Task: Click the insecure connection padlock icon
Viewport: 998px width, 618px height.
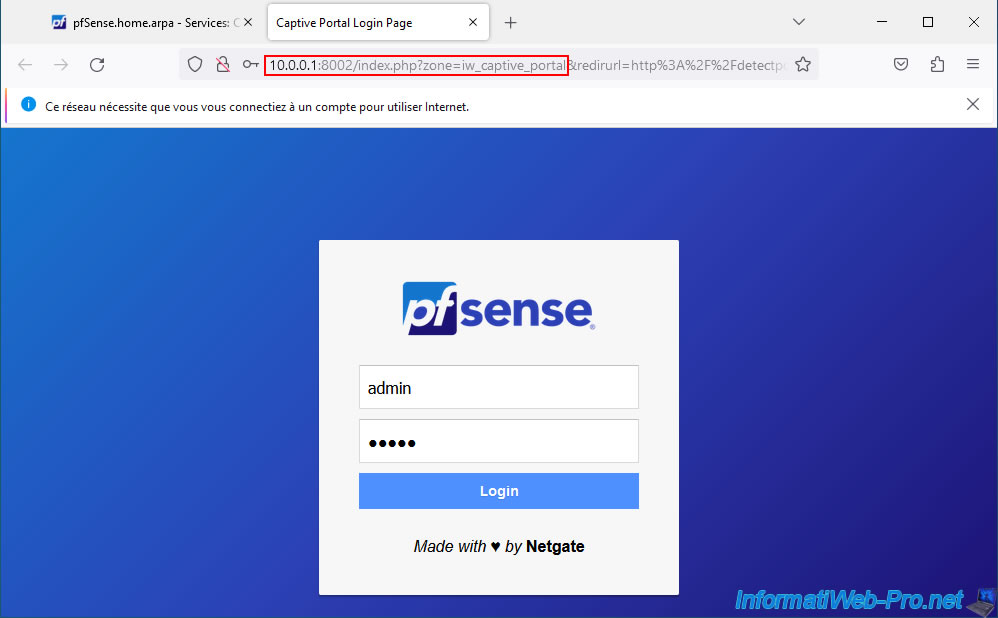Action: coord(223,64)
